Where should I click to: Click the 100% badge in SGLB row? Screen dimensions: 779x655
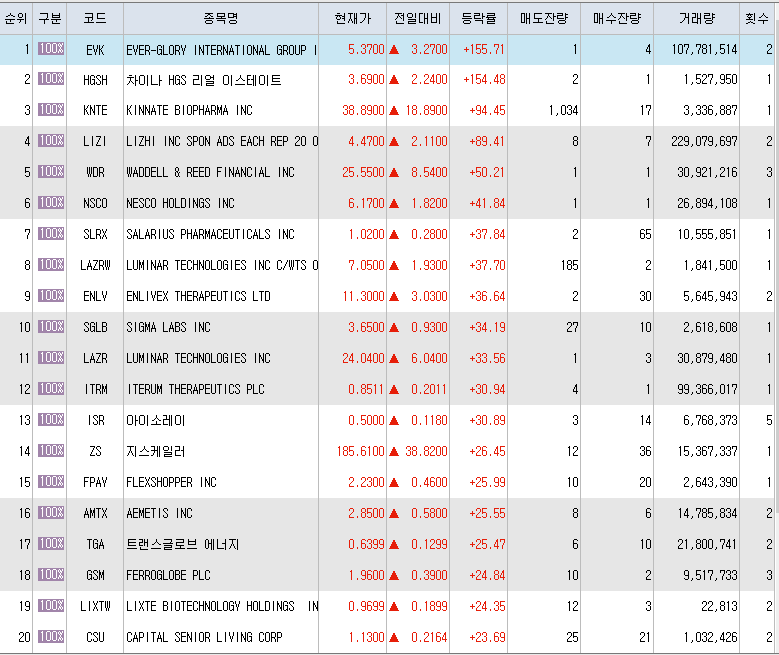[x=51, y=327]
